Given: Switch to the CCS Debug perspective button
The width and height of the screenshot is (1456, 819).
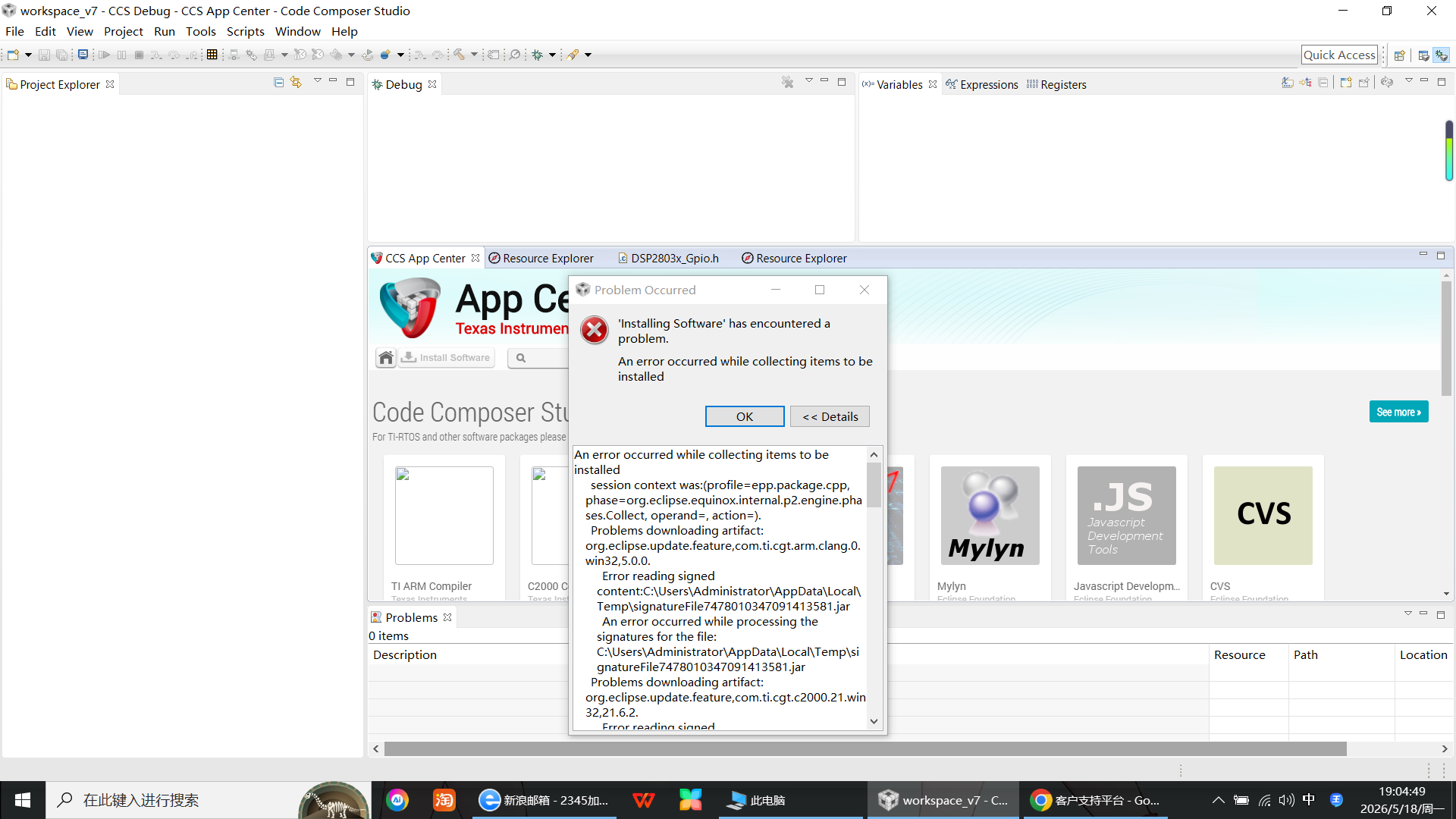Looking at the screenshot, I should [x=1442, y=55].
